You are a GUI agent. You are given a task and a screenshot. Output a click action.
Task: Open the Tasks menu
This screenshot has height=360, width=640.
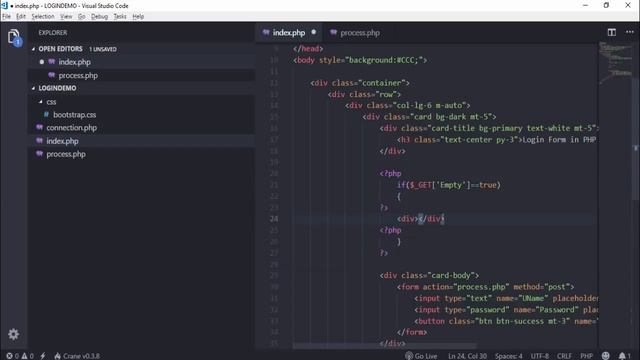[120, 16]
